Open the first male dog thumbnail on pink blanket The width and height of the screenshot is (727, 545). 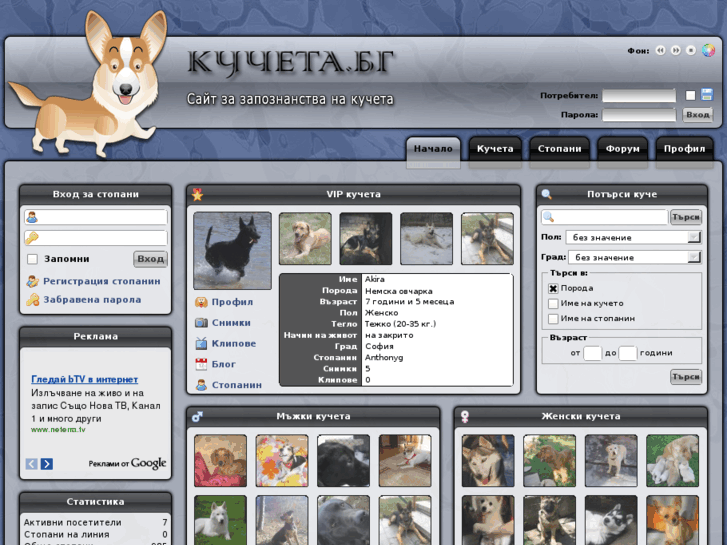pyautogui.click(x=221, y=461)
